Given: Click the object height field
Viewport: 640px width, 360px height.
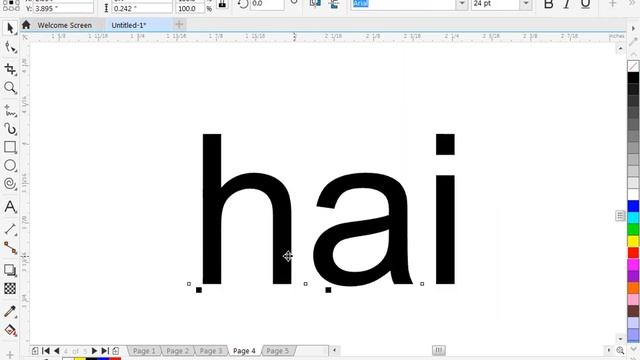Looking at the screenshot, I should click(142, 8).
